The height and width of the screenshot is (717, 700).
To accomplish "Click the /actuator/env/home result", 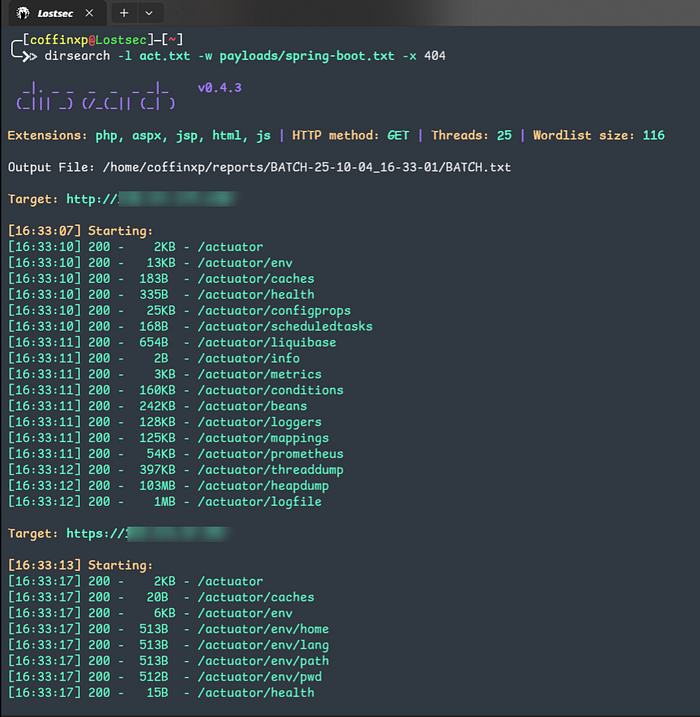I will [x=169, y=629].
